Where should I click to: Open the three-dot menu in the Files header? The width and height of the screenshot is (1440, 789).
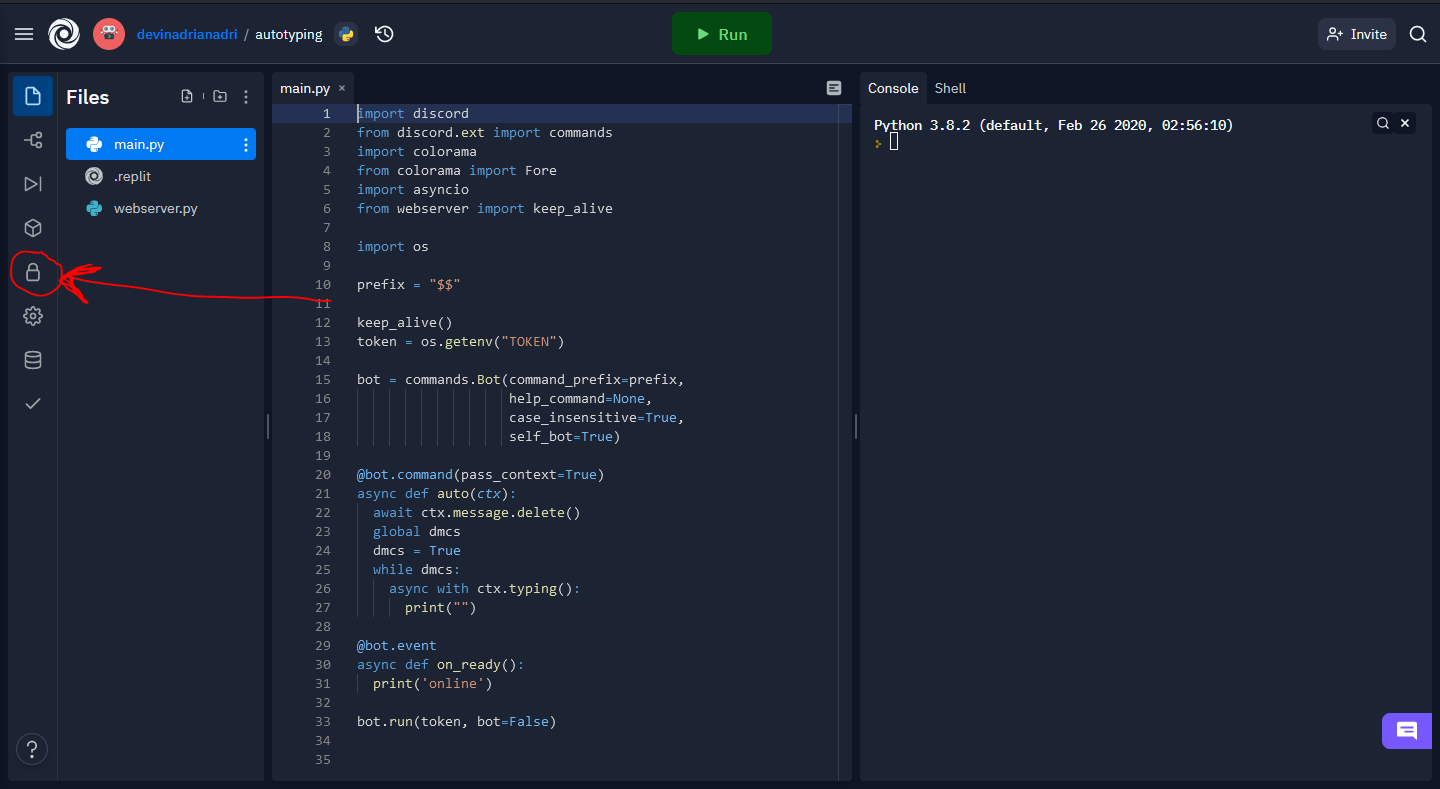click(246, 95)
